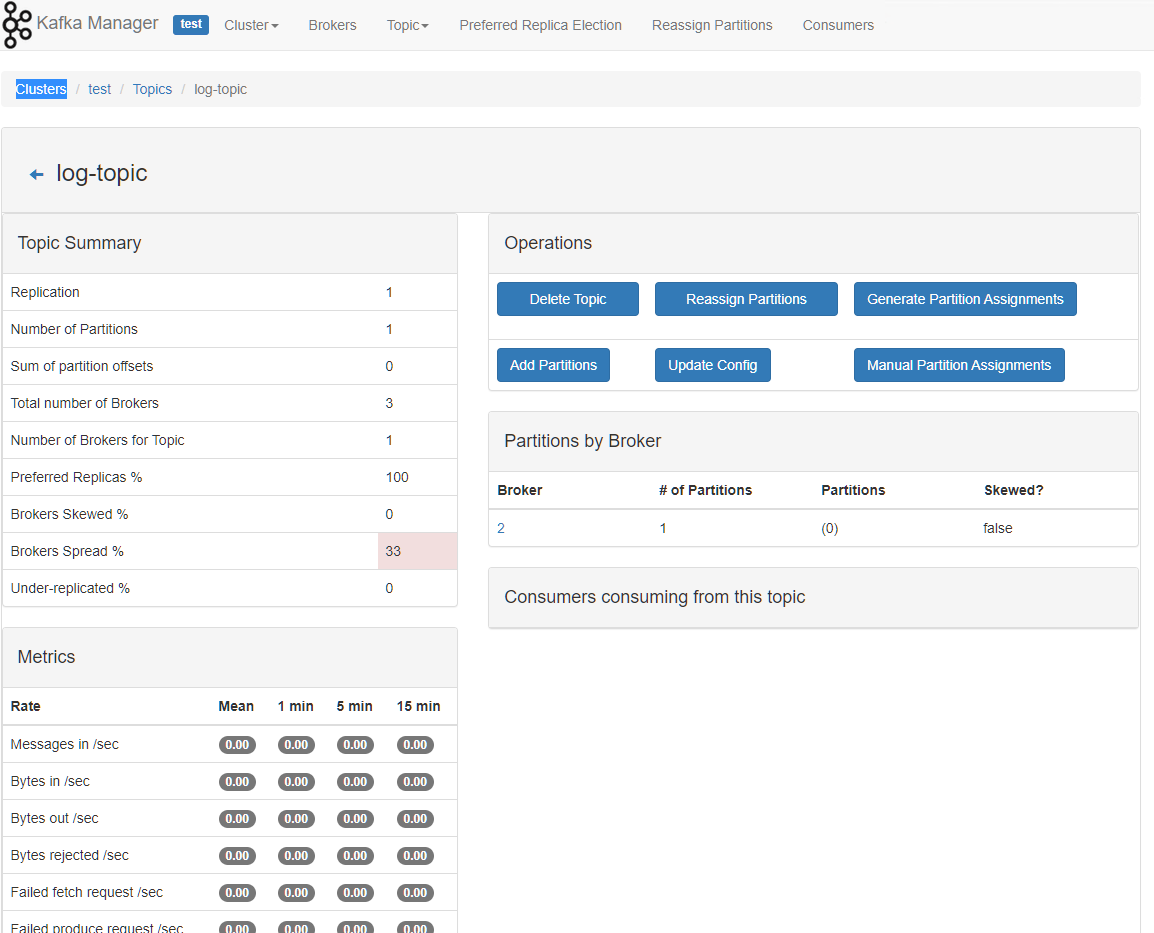1154x933 pixels.
Task: Navigate to Topics in the breadcrumb
Action: click(152, 89)
